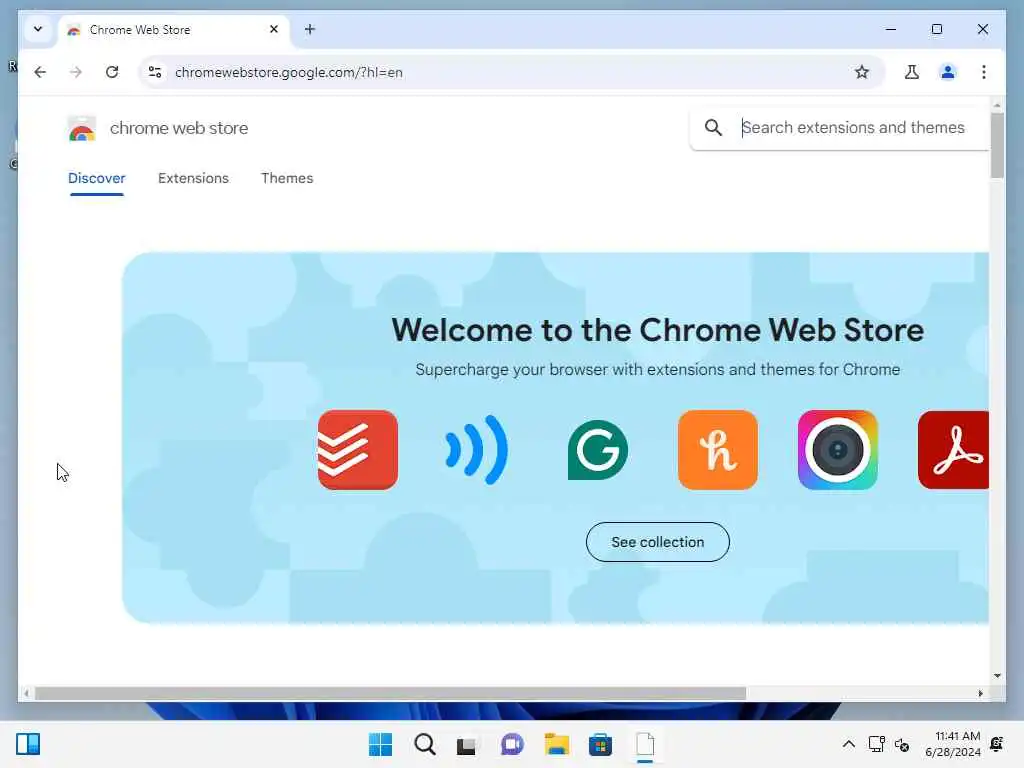Click the network tray icon
The height and width of the screenshot is (768, 1024).
[x=876, y=744]
